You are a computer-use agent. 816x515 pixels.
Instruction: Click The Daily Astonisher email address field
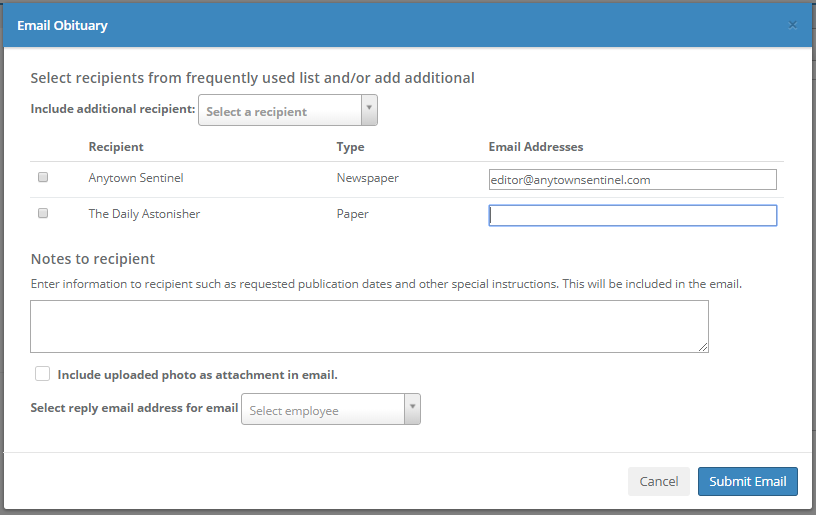pyautogui.click(x=632, y=215)
